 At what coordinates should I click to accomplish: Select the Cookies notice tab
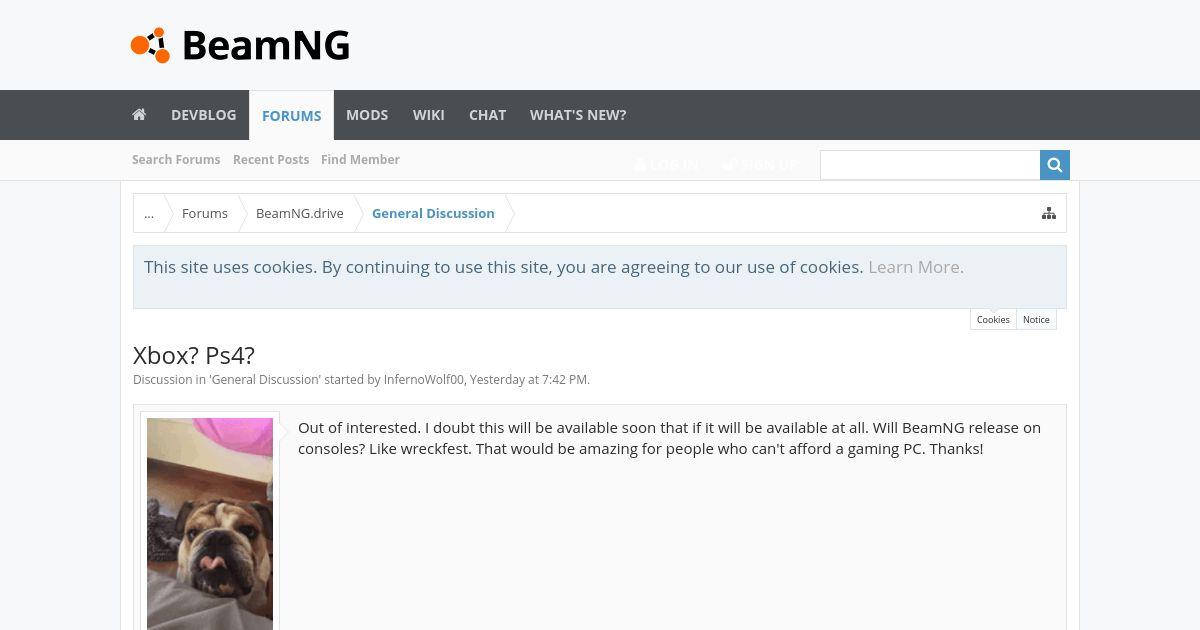993,319
